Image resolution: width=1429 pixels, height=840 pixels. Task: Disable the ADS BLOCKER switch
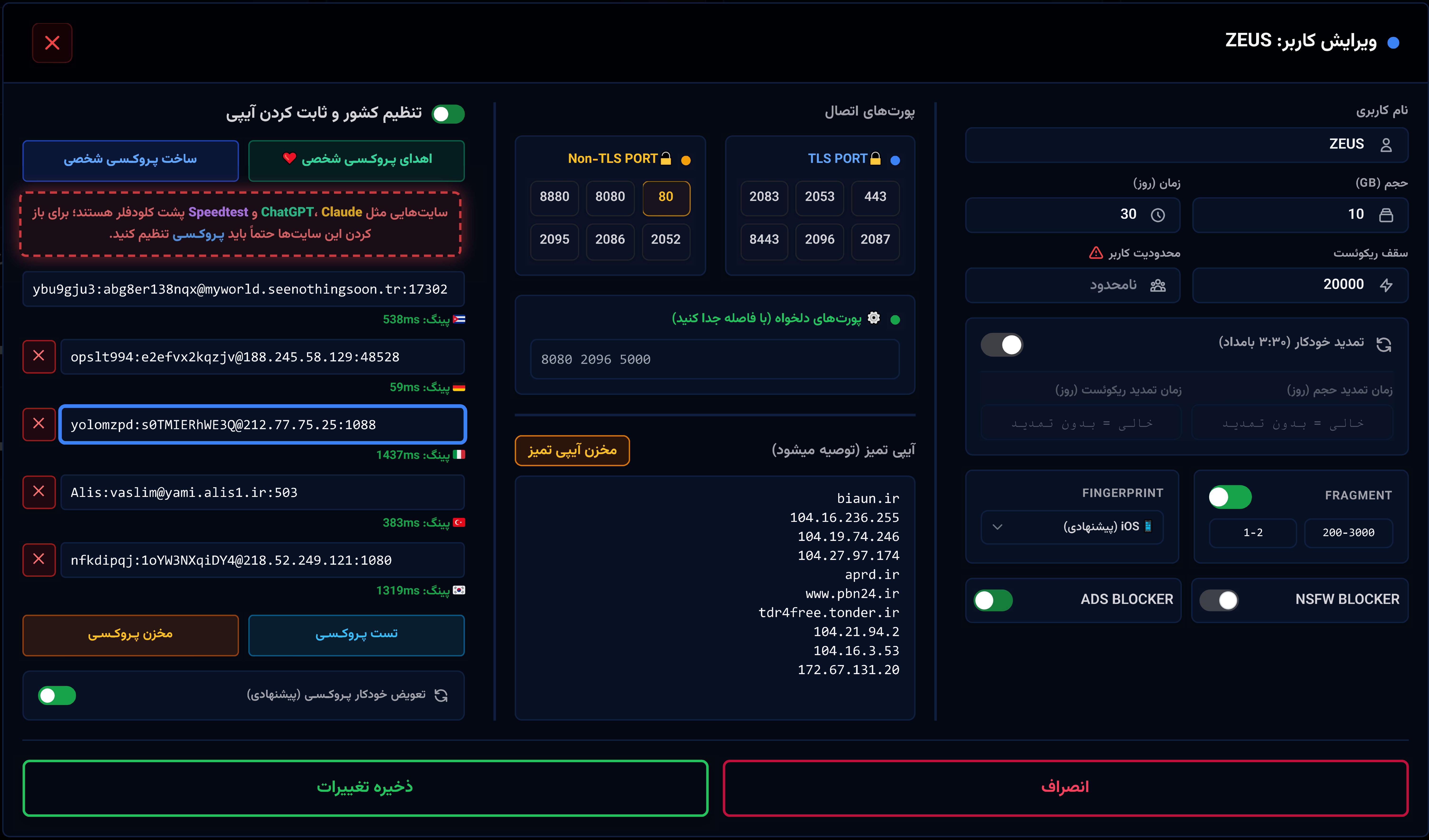coord(993,600)
